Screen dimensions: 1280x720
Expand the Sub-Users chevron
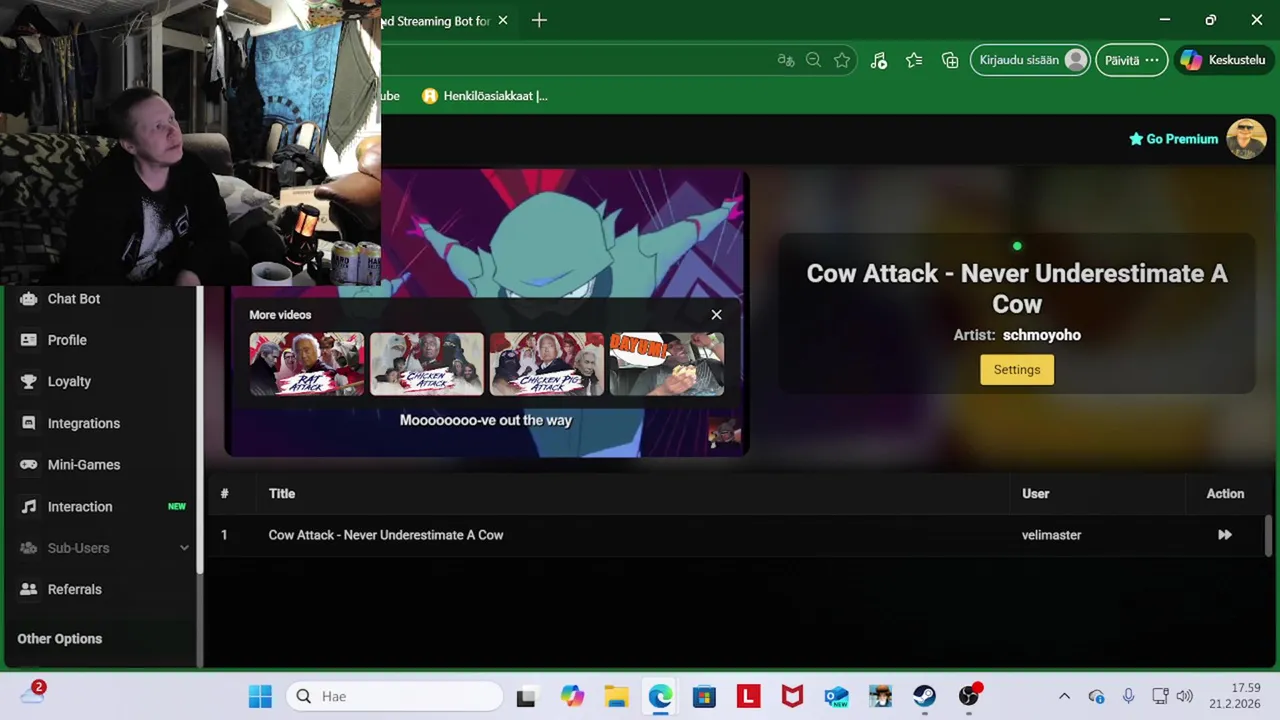pos(184,548)
